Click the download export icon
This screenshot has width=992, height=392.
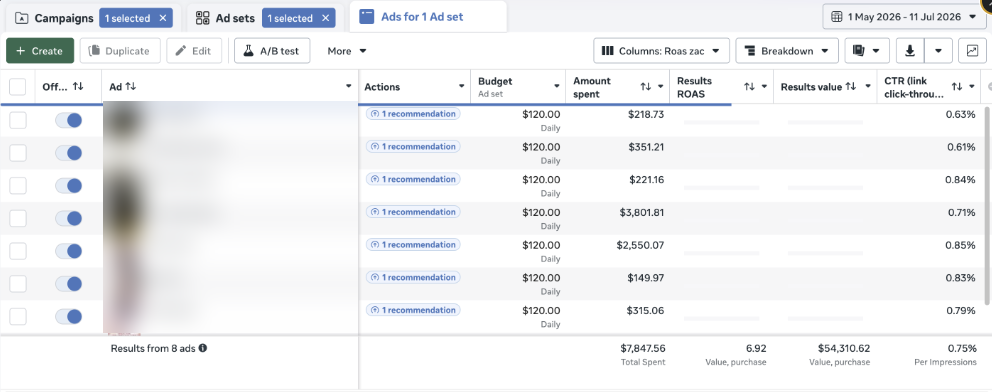pos(910,51)
